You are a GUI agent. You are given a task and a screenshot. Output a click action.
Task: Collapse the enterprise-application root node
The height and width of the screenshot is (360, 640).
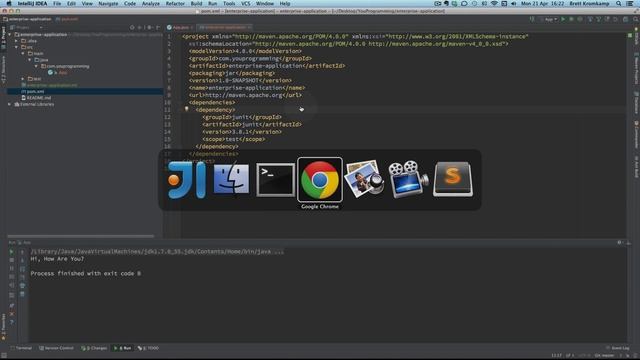pos(10,35)
